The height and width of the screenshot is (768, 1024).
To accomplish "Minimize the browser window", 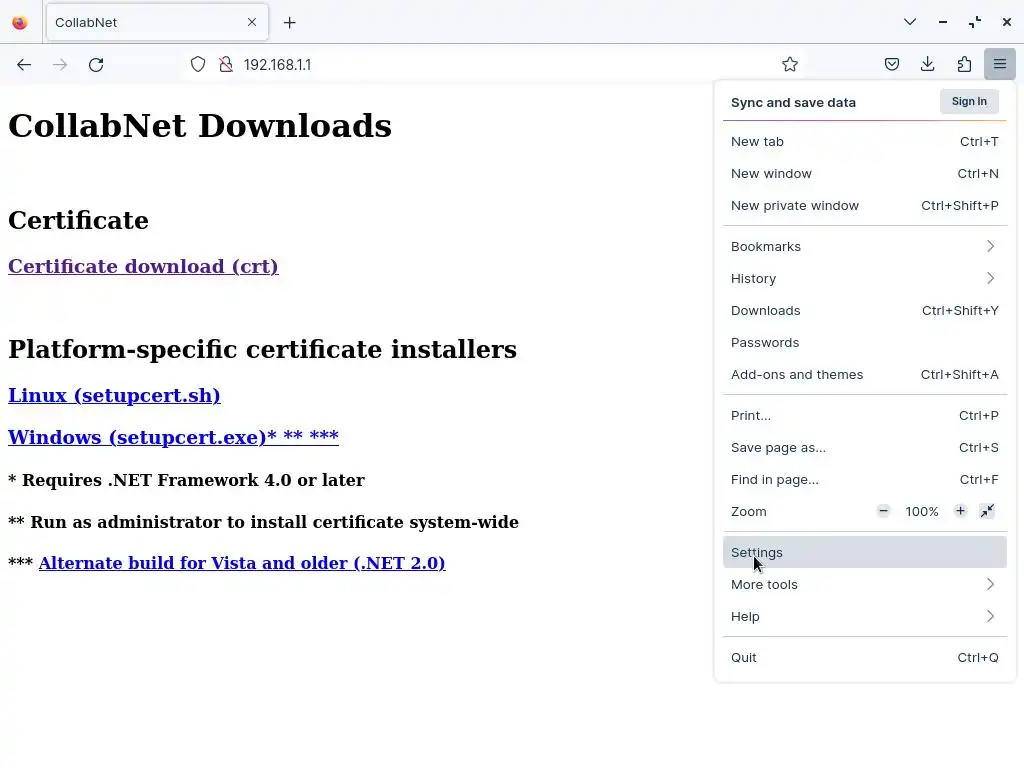I will click(942, 22).
